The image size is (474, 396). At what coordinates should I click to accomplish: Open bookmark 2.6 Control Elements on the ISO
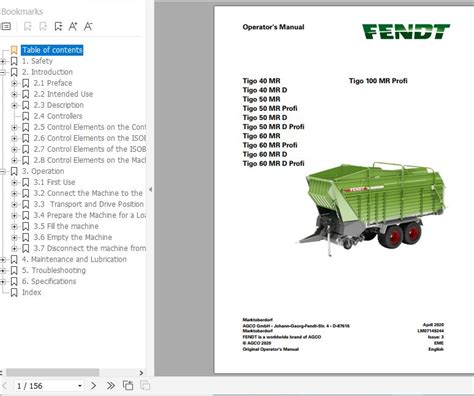click(x=89, y=138)
